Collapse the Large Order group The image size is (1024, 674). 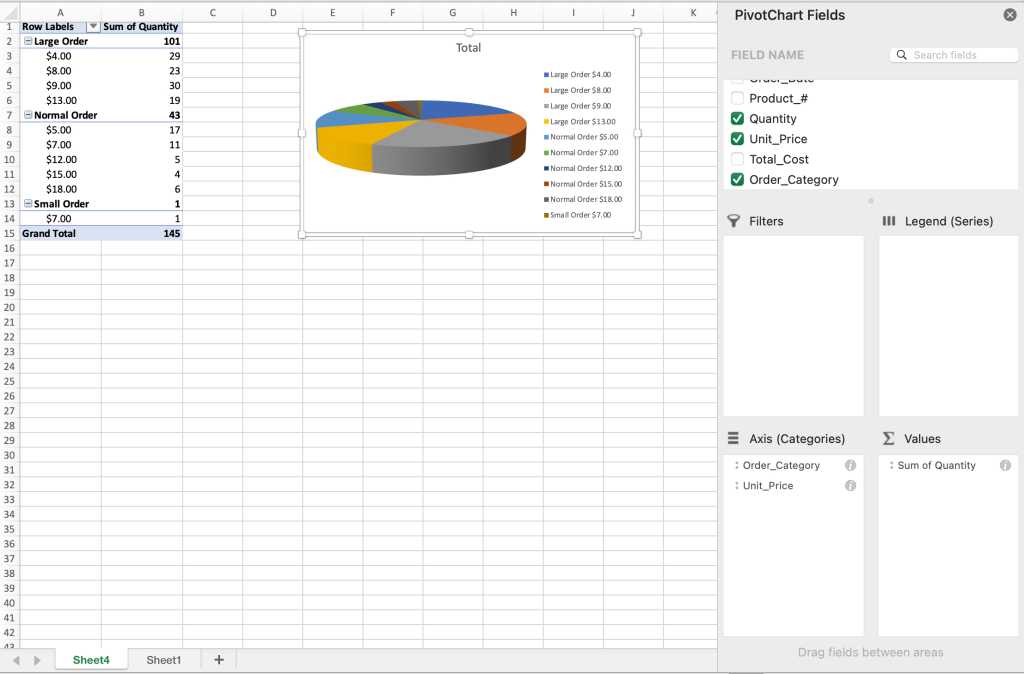[28, 41]
